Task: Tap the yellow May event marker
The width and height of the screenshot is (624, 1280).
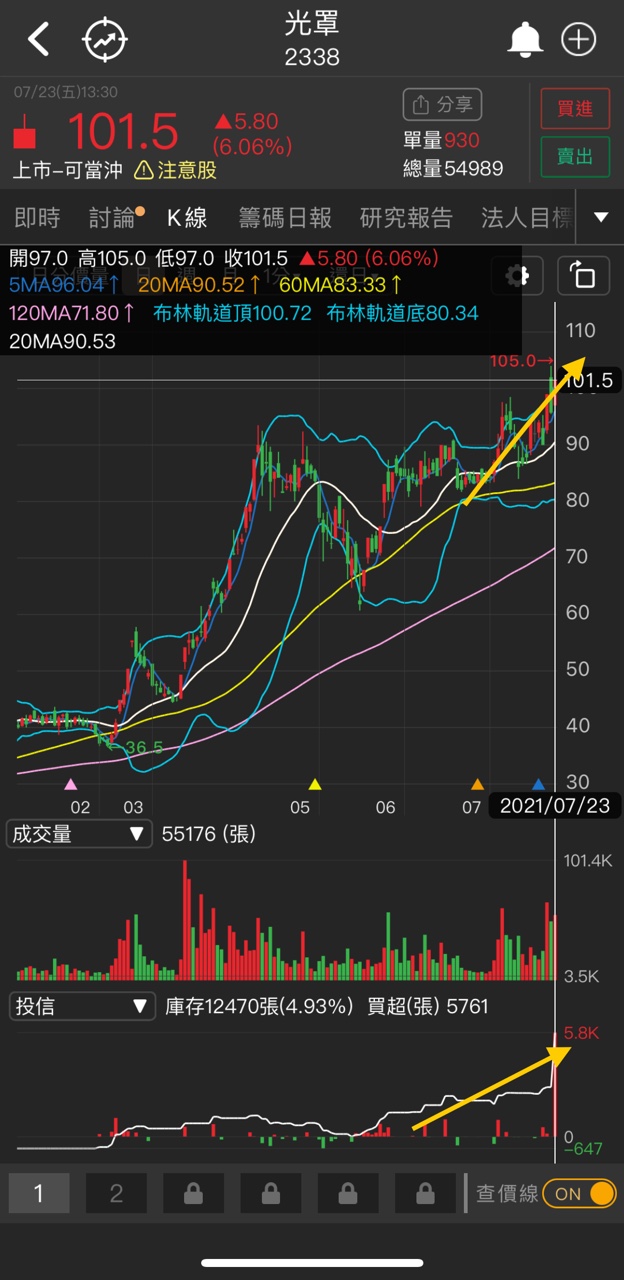Action: 315,785
